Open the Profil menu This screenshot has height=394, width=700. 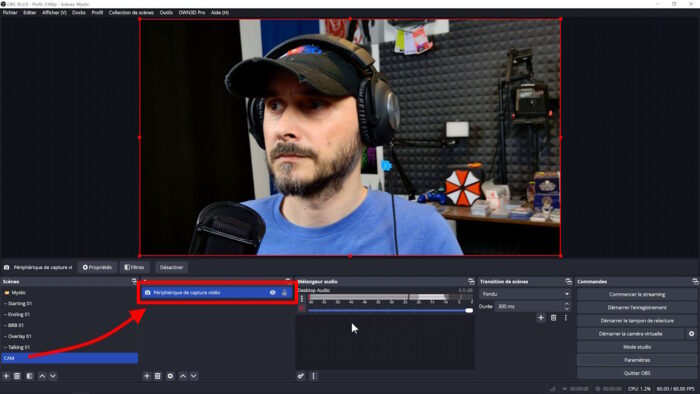click(x=97, y=12)
